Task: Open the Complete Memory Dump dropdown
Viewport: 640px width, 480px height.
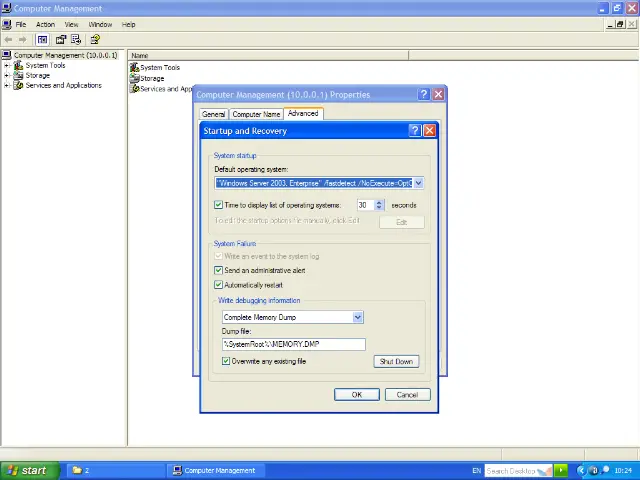Action: point(358,317)
